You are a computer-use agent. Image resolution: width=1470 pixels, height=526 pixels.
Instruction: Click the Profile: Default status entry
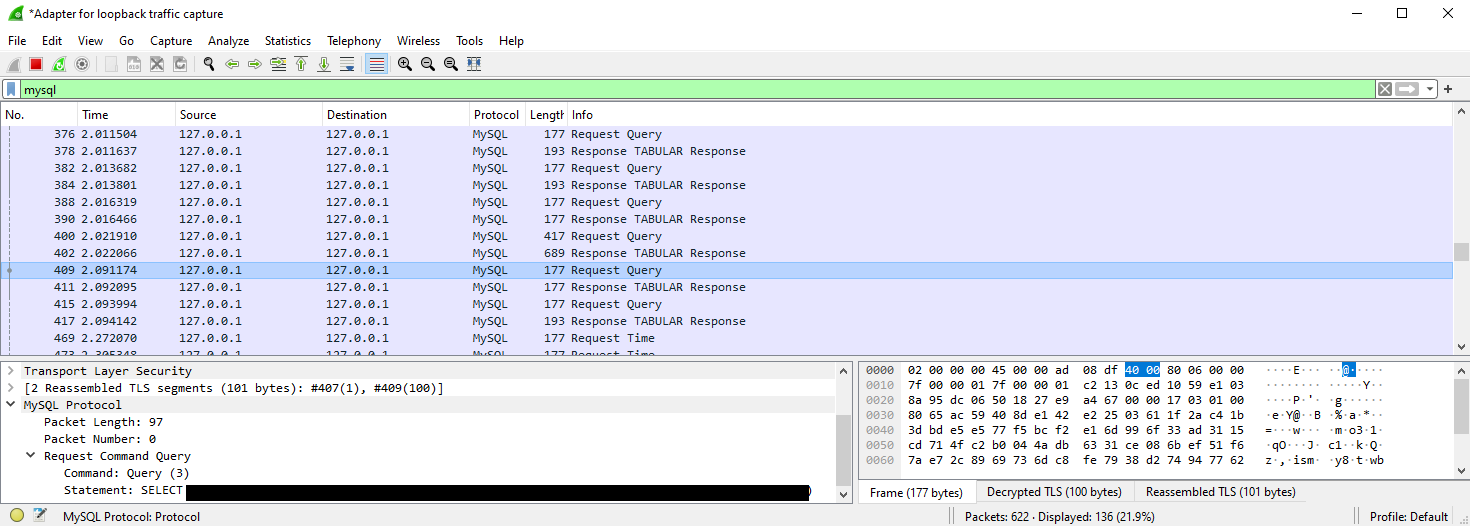tap(1408, 516)
